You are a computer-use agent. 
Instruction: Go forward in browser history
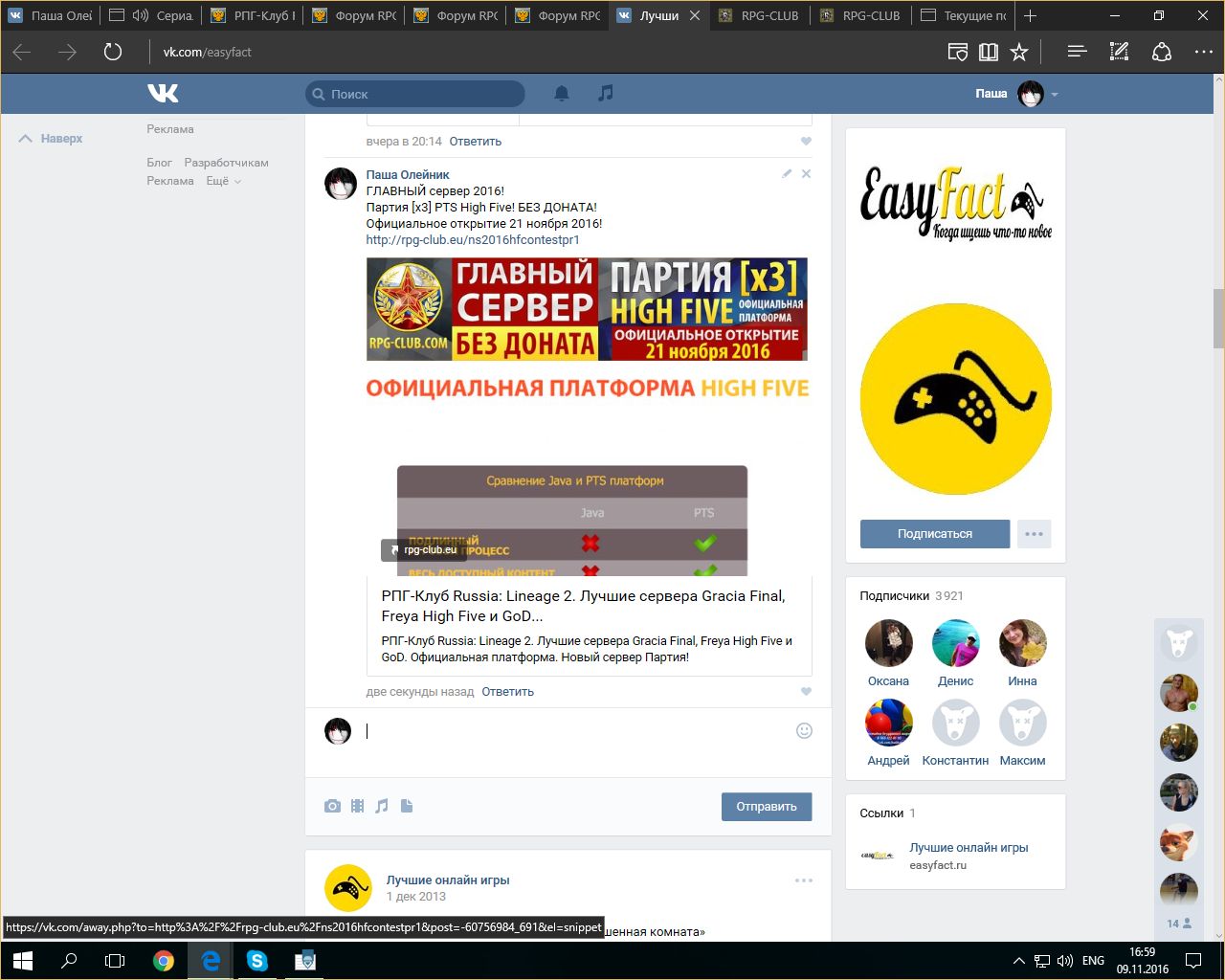[x=67, y=52]
